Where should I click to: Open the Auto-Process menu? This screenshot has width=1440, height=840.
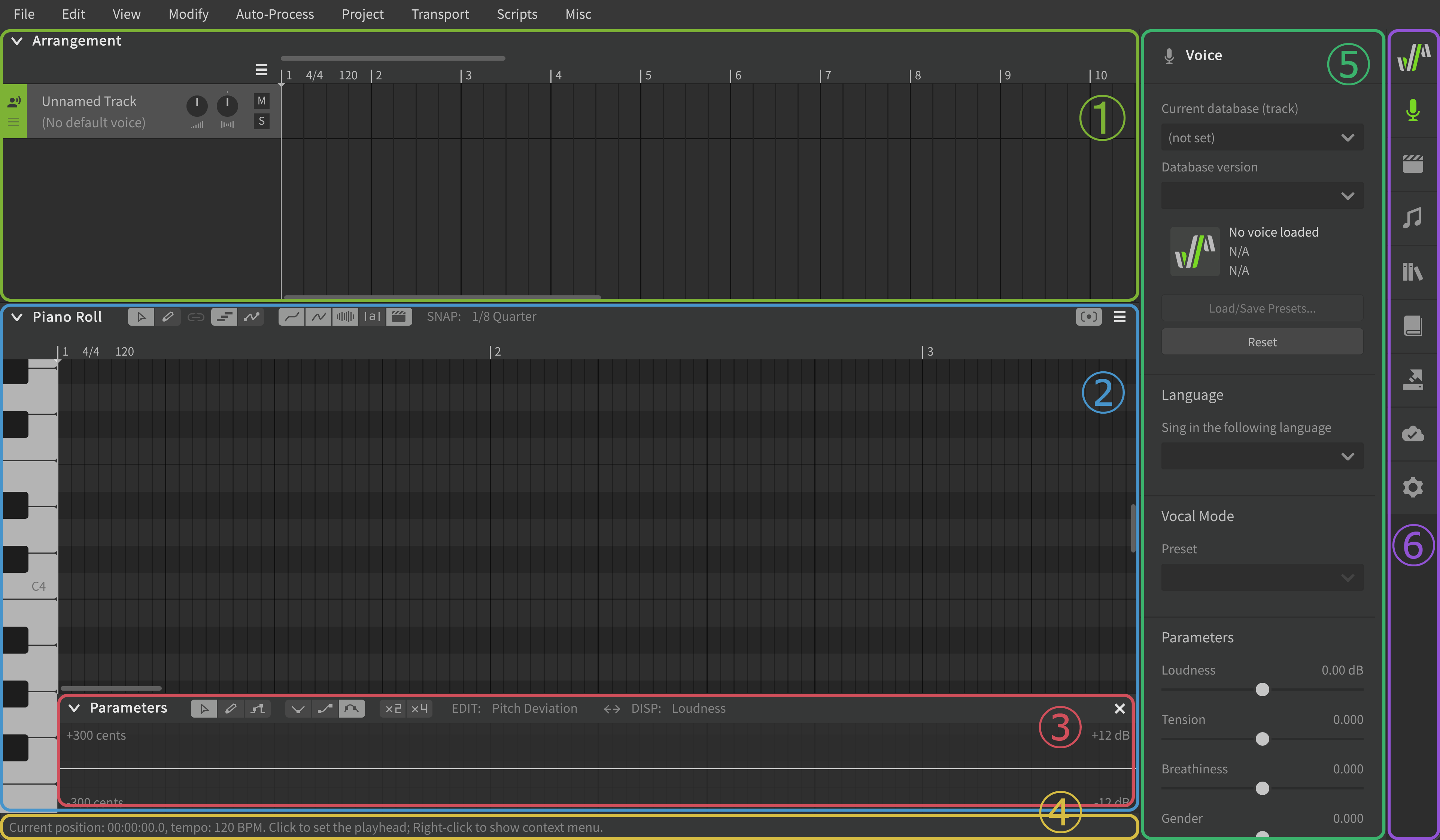275,14
